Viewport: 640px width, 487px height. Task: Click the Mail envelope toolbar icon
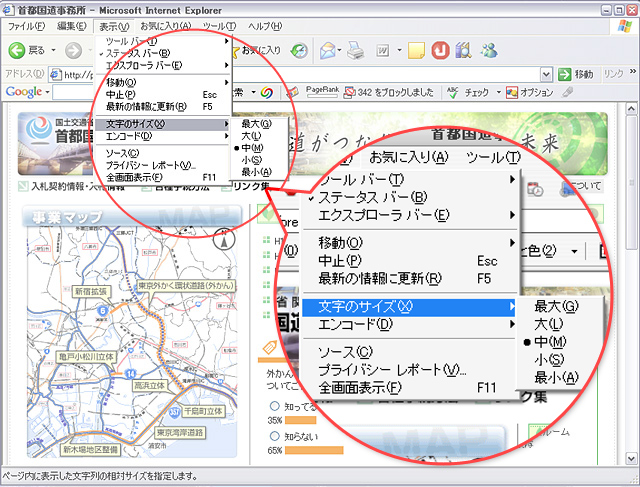[x=328, y=51]
